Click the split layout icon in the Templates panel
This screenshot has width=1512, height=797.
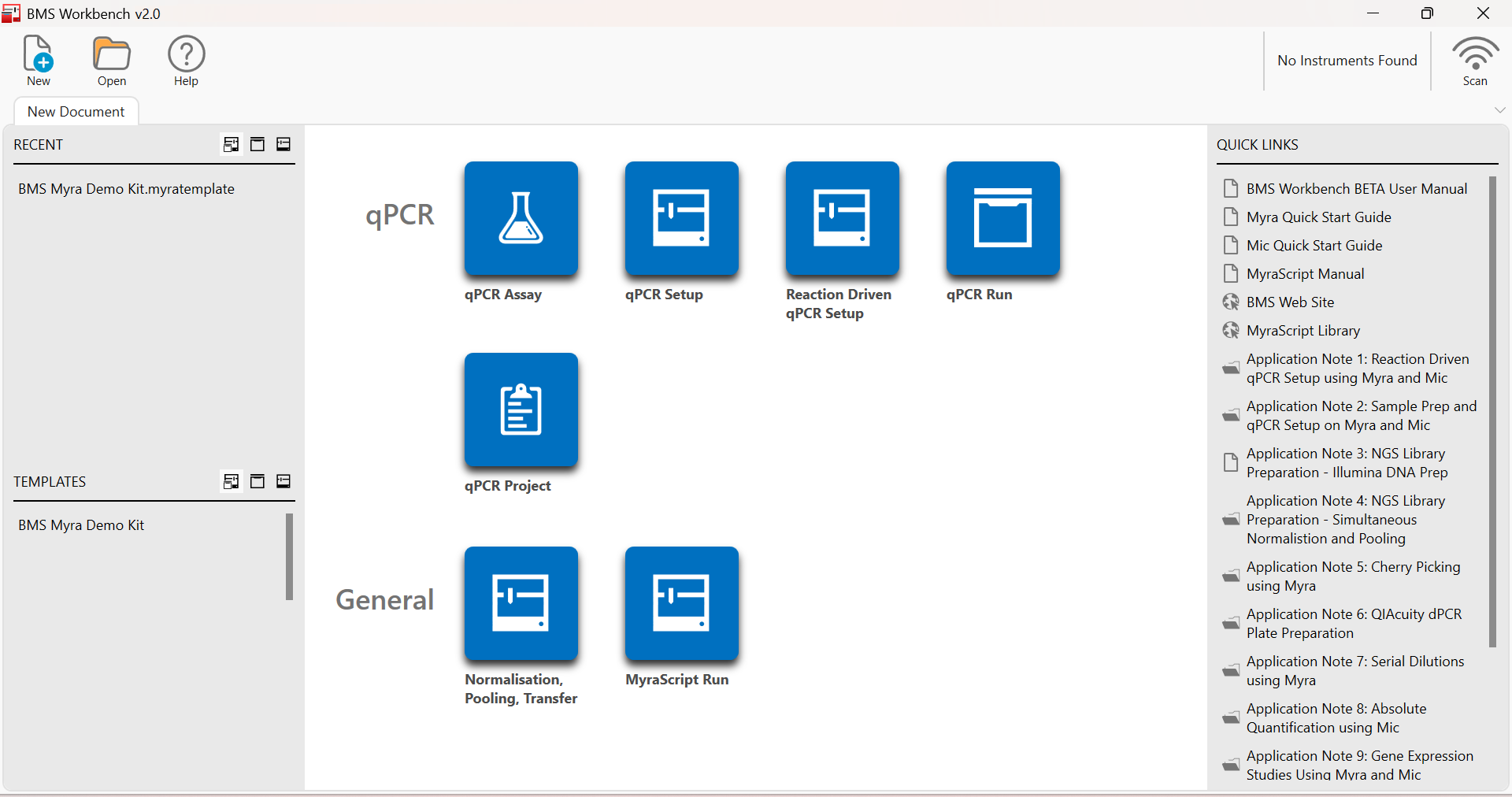[231, 481]
